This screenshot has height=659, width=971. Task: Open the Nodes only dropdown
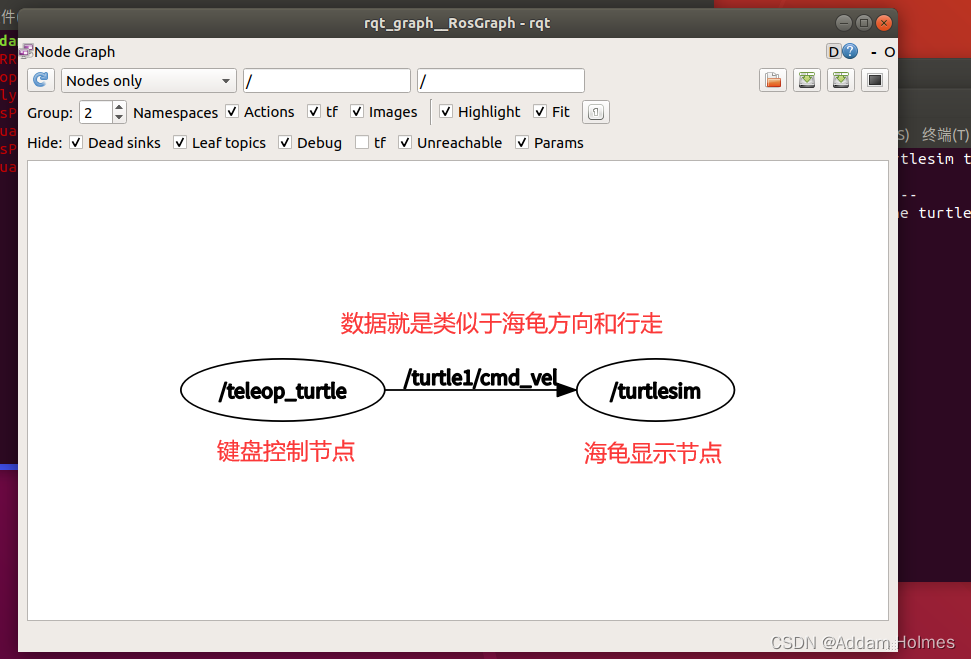(149, 81)
